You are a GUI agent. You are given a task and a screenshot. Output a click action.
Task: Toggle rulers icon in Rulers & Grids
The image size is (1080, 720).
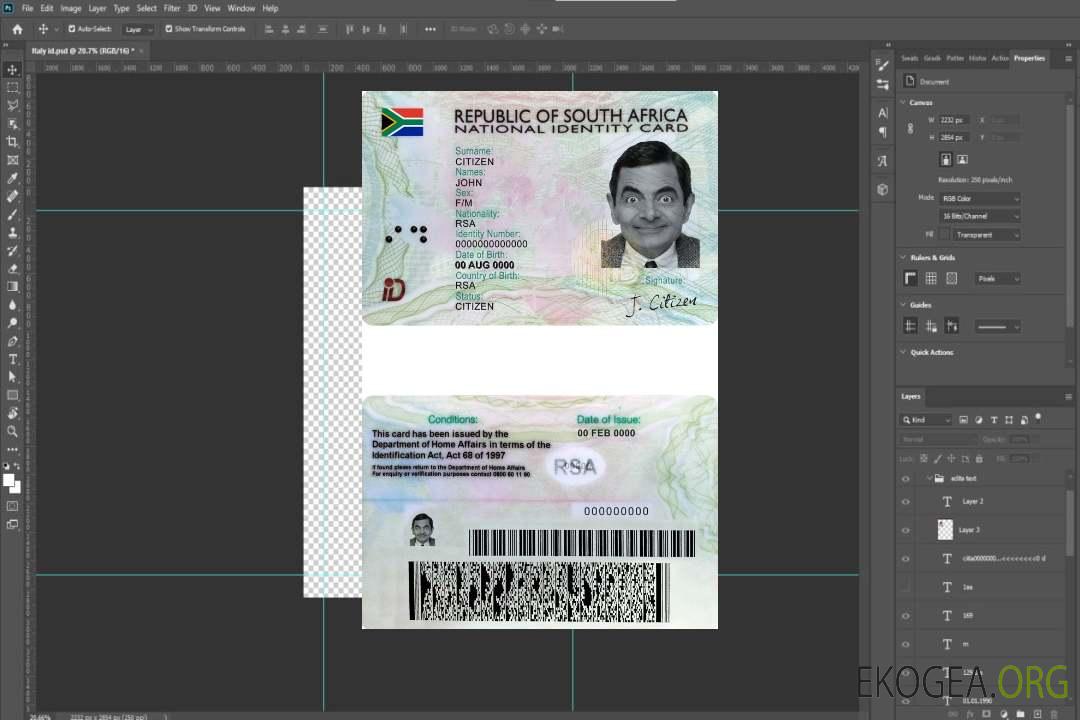911,278
